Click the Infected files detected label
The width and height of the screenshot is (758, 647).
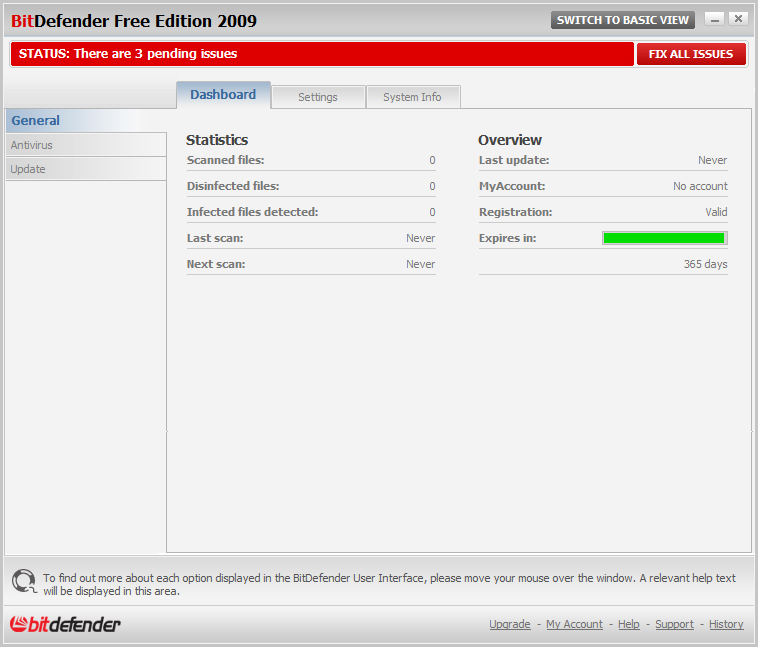[252, 212]
